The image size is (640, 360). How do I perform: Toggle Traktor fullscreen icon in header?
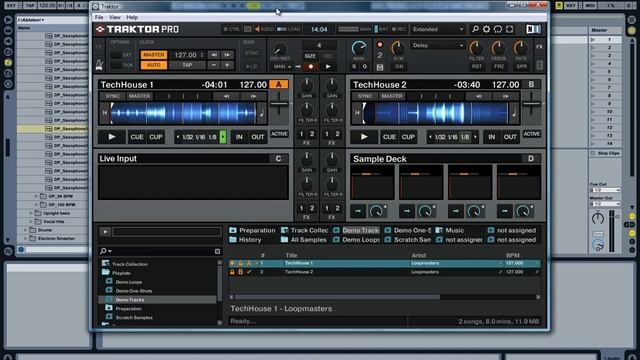[x=510, y=29]
